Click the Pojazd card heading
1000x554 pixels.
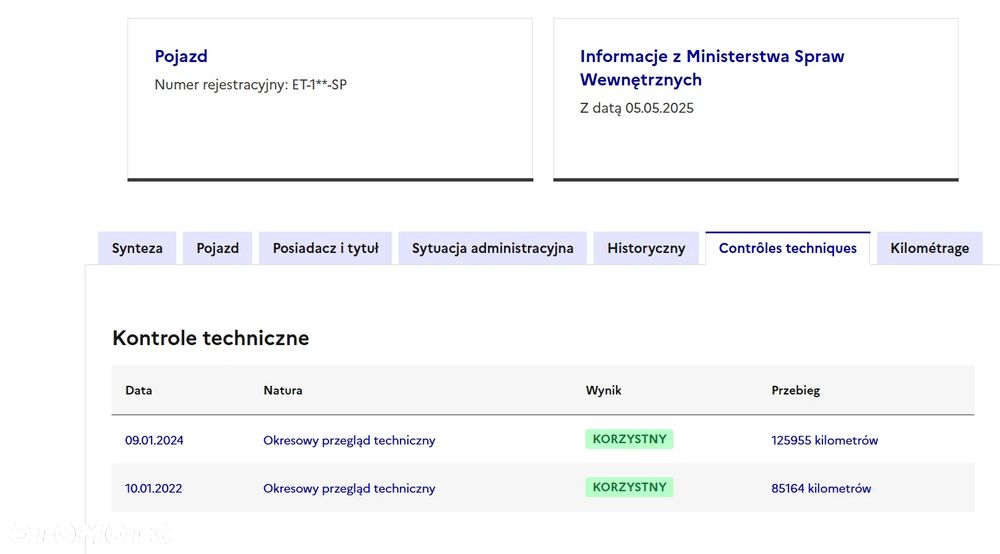point(181,56)
